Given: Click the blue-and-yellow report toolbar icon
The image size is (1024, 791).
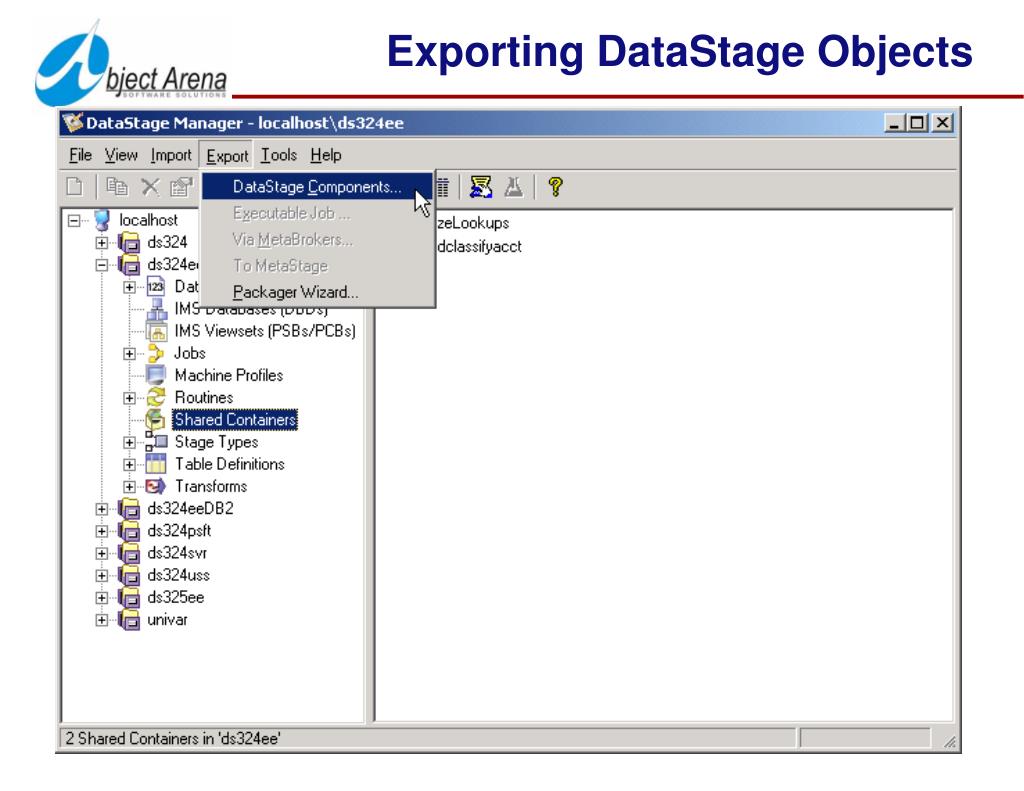Looking at the screenshot, I should click(x=481, y=187).
